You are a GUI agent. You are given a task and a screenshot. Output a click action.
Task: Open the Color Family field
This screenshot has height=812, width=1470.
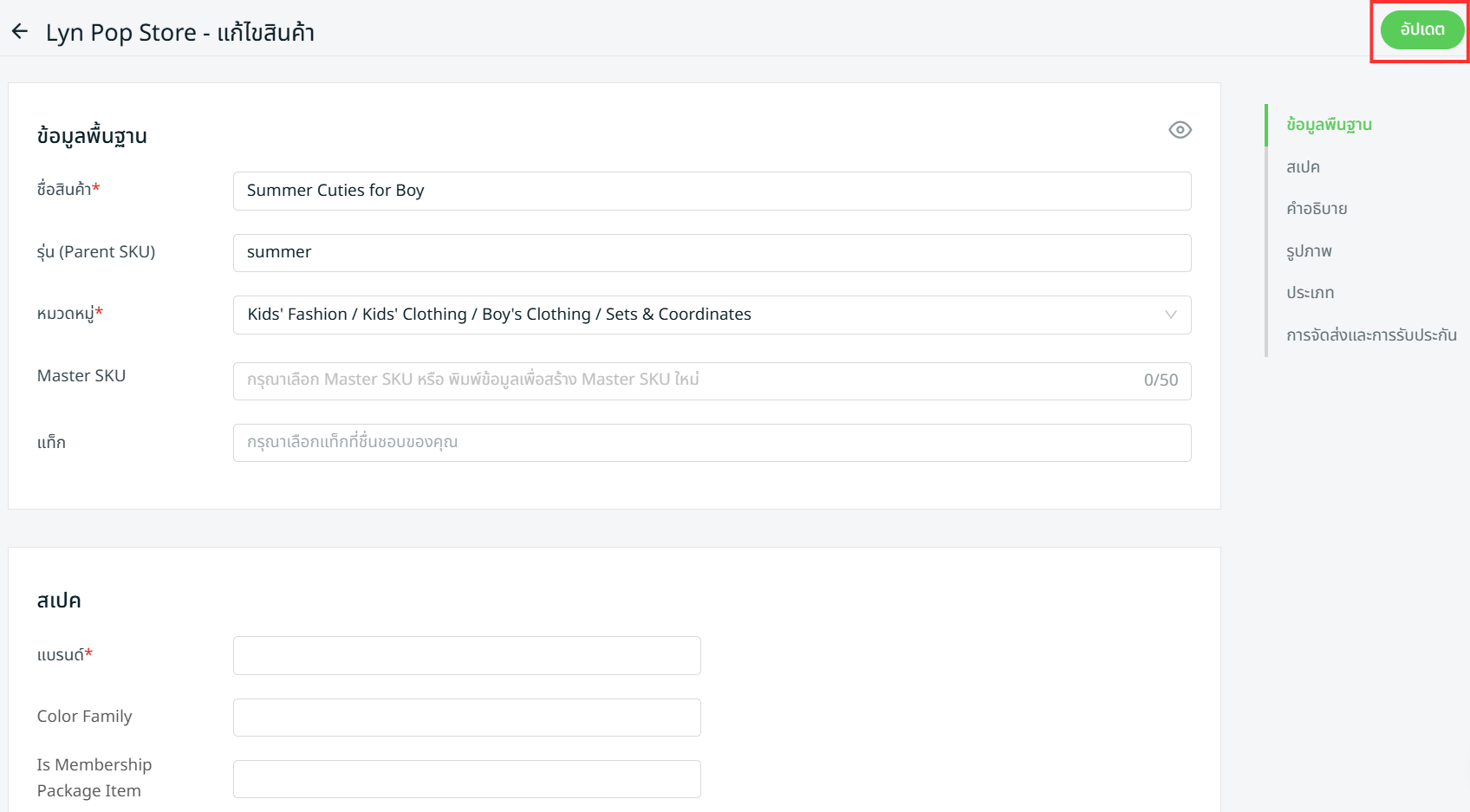[x=466, y=718]
